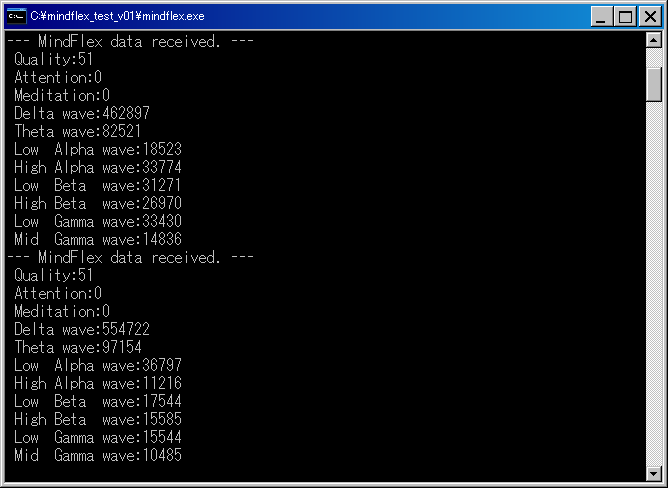The width and height of the screenshot is (668, 488).
Task: Click the scrollbar up arrow
Action: coord(654,40)
